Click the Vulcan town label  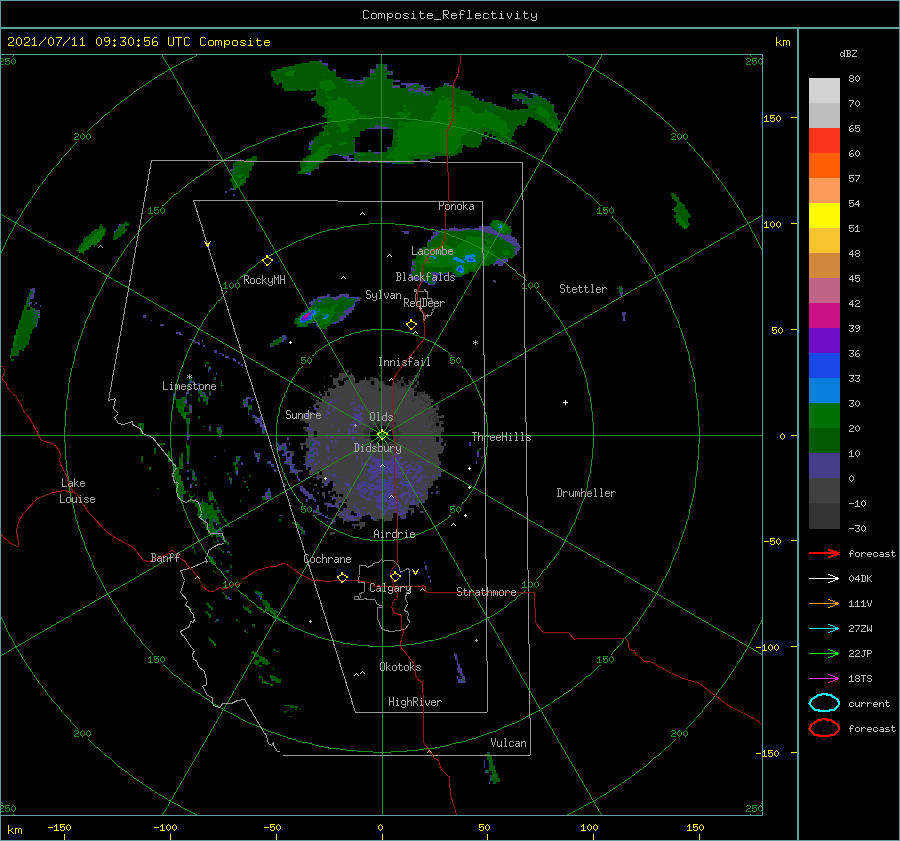tap(508, 743)
